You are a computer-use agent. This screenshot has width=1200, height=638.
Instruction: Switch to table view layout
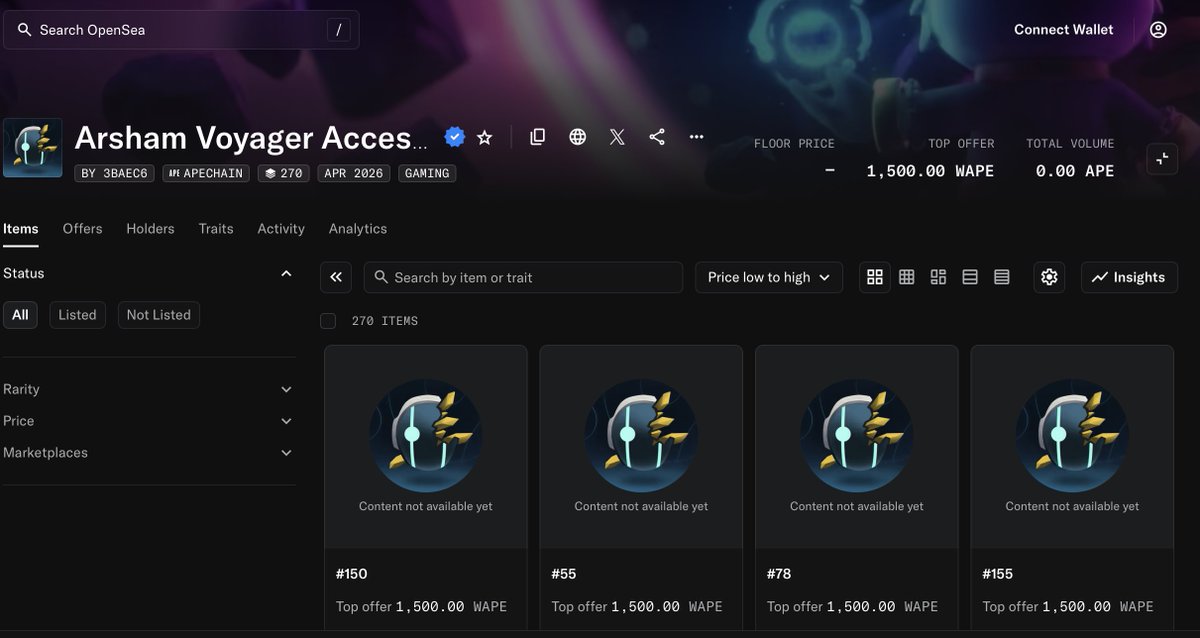tap(1002, 277)
